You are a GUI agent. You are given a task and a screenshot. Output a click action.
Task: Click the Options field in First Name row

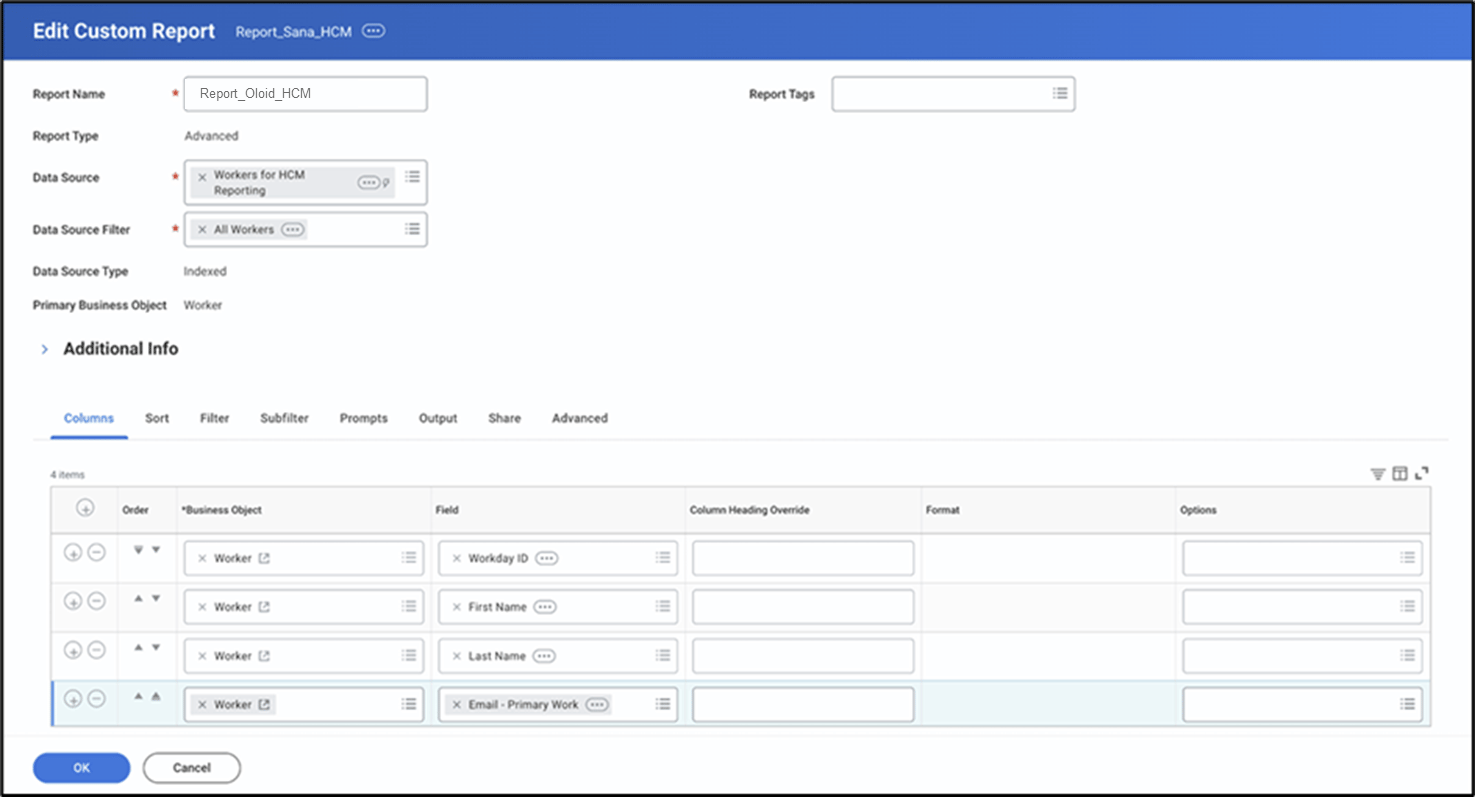[1302, 607]
